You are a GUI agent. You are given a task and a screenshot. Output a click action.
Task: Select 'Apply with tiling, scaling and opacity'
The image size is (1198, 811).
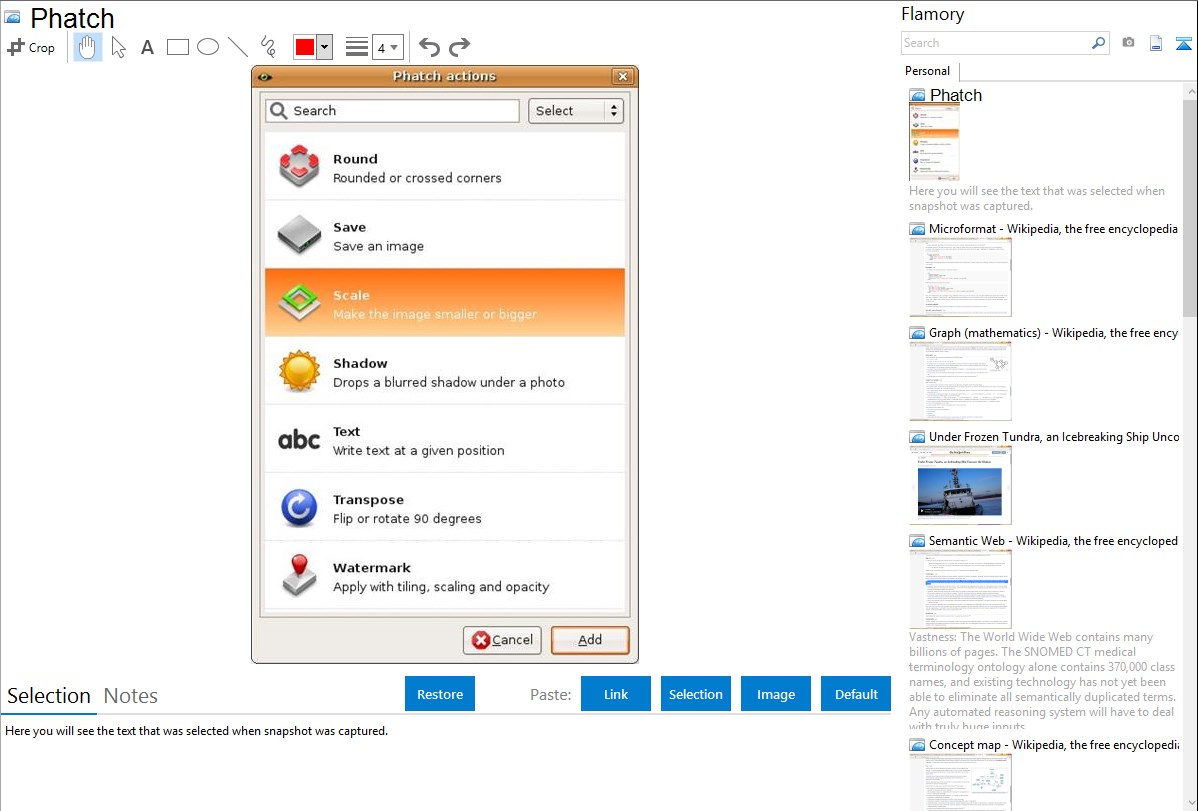click(441, 586)
